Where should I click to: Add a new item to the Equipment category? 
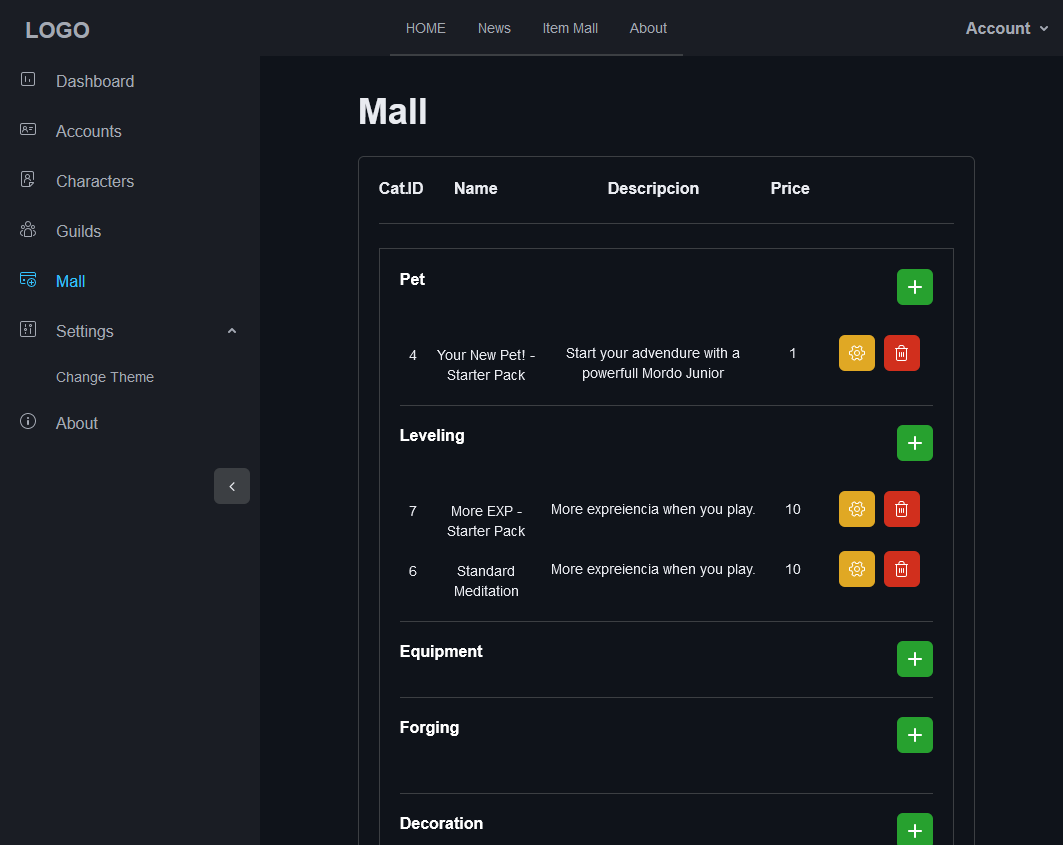(x=914, y=658)
